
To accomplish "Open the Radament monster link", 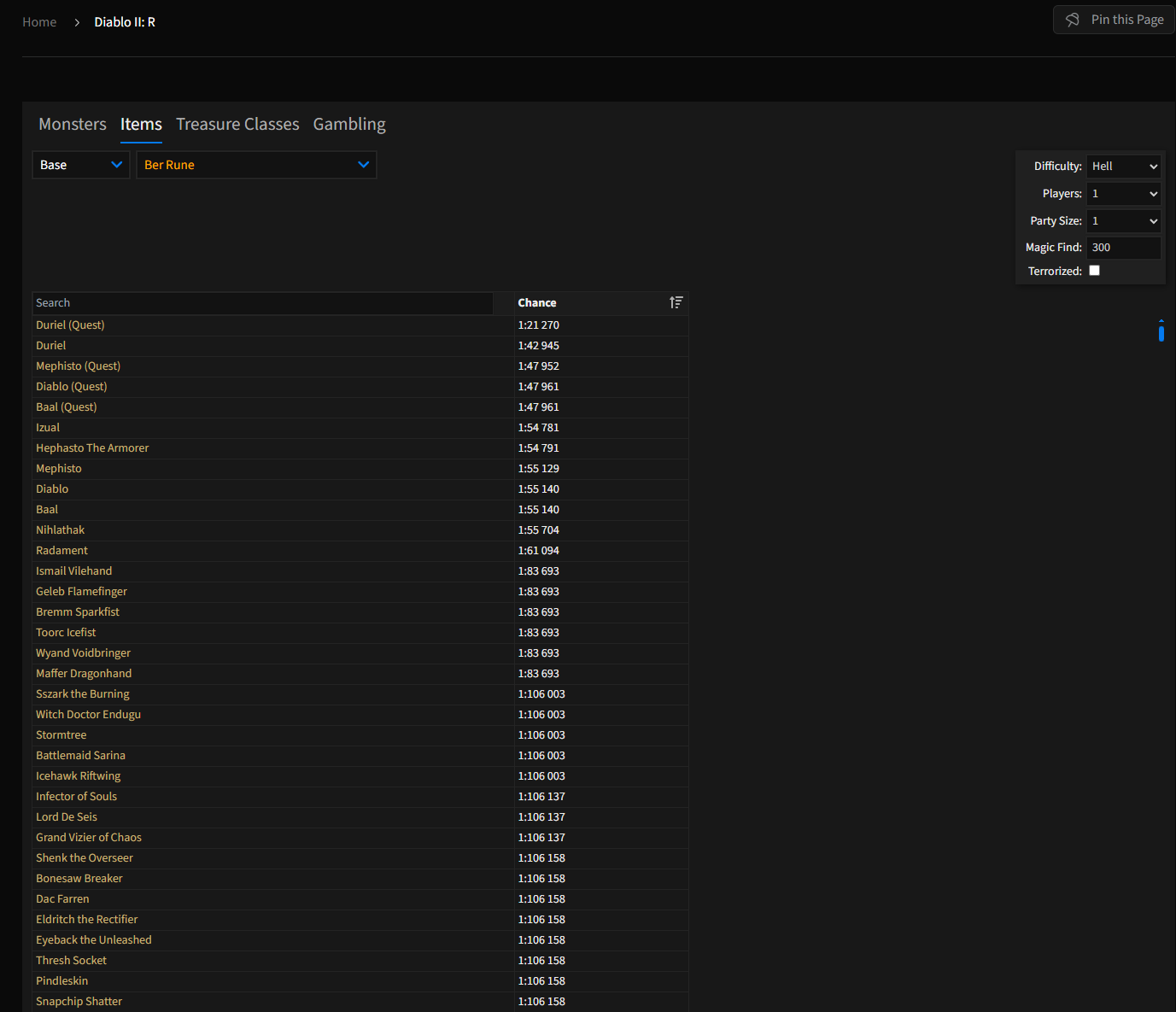I will [x=61, y=551].
